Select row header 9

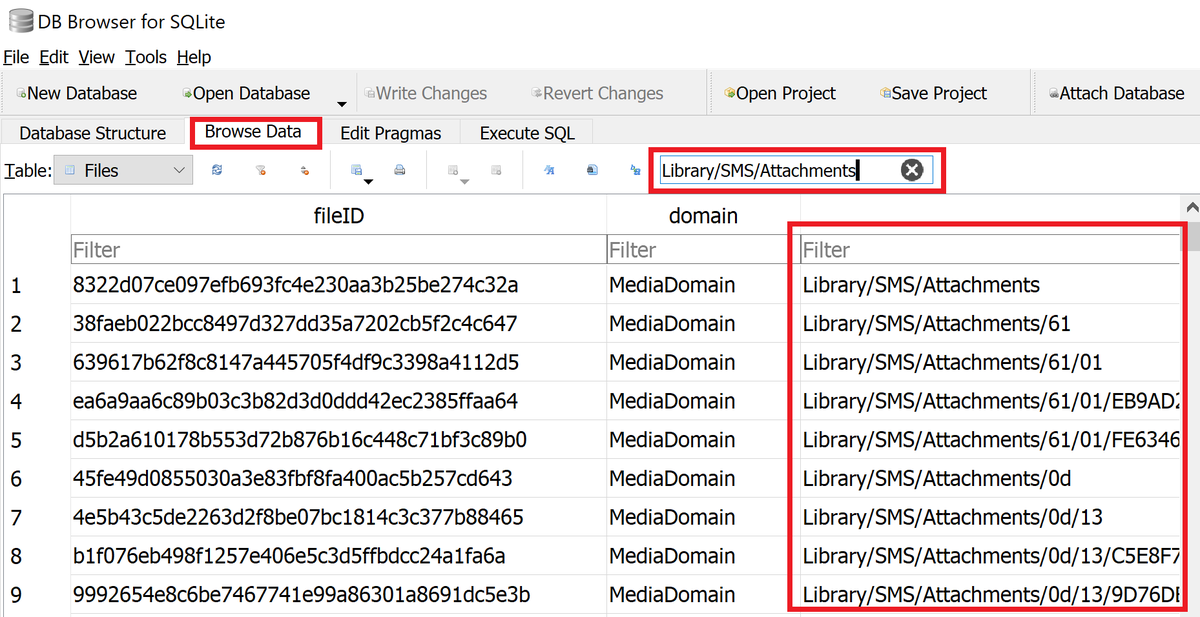(36, 596)
